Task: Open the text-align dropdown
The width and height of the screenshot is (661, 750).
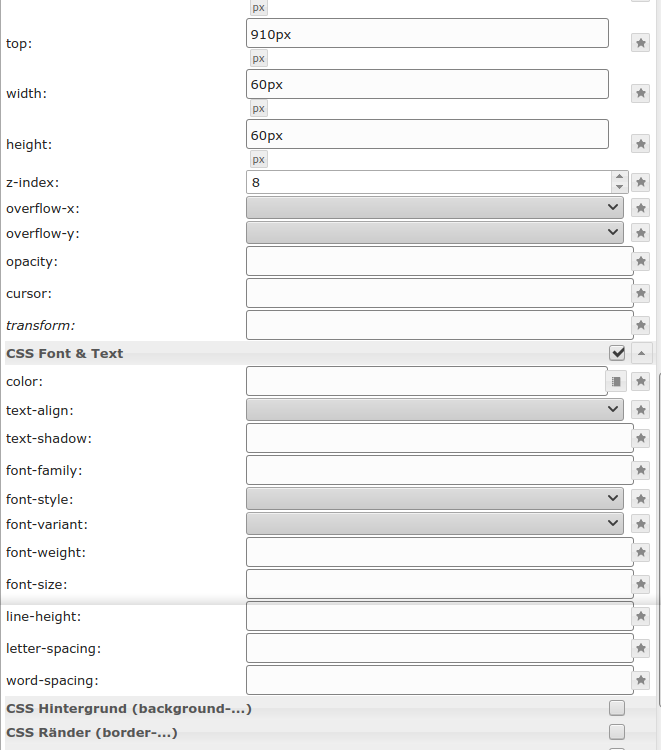Action: (434, 409)
